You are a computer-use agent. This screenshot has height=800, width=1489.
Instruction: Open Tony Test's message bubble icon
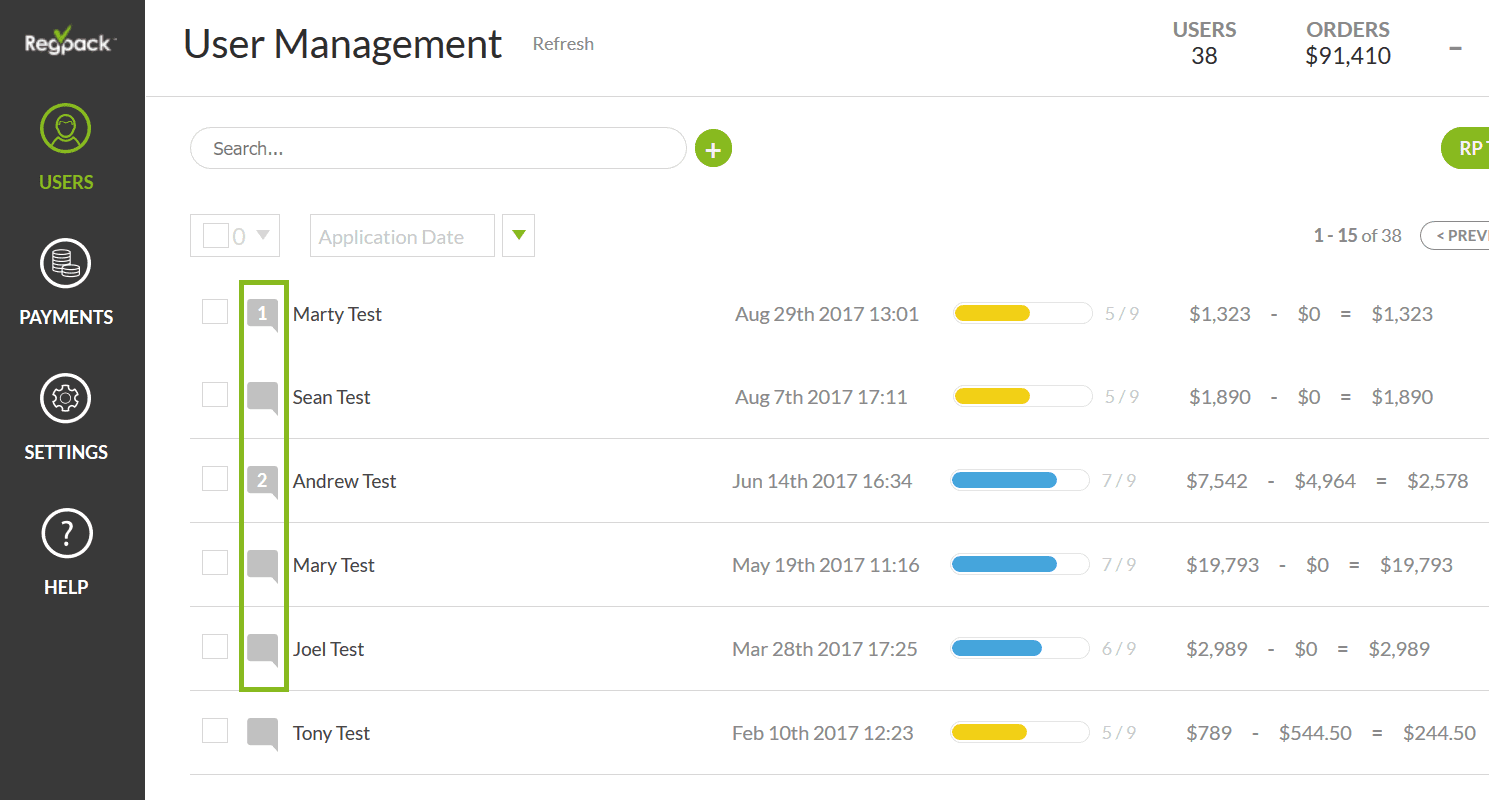click(x=262, y=733)
